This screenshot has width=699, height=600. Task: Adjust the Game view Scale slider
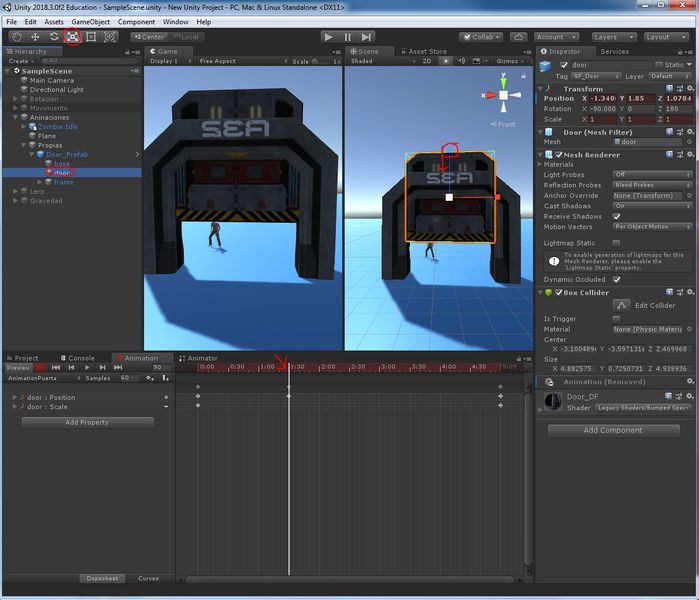point(321,61)
